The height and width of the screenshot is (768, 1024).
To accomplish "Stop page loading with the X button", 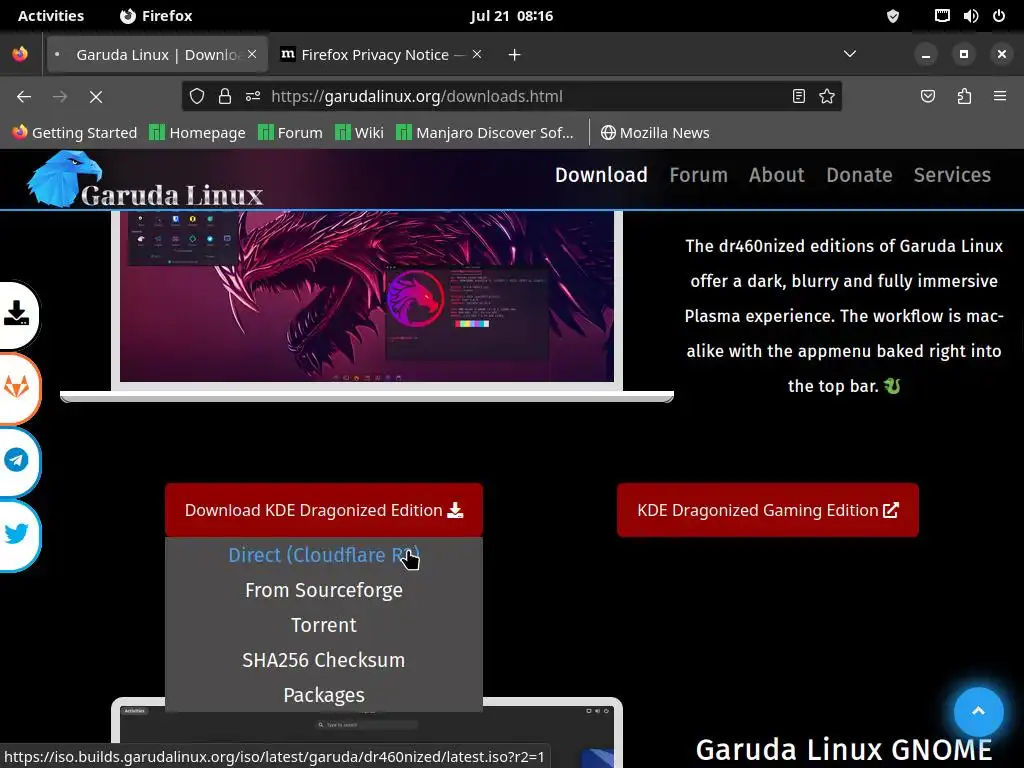I will pyautogui.click(x=96, y=97).
